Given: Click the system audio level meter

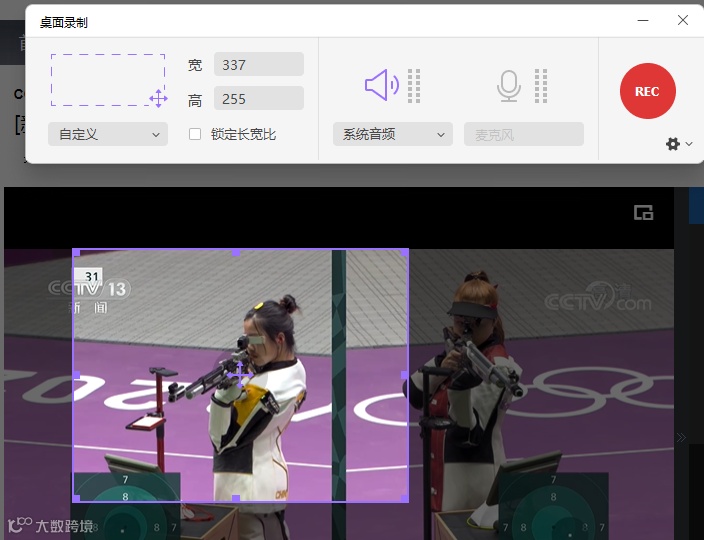Looking at the screenshot, I should [414, 86].
